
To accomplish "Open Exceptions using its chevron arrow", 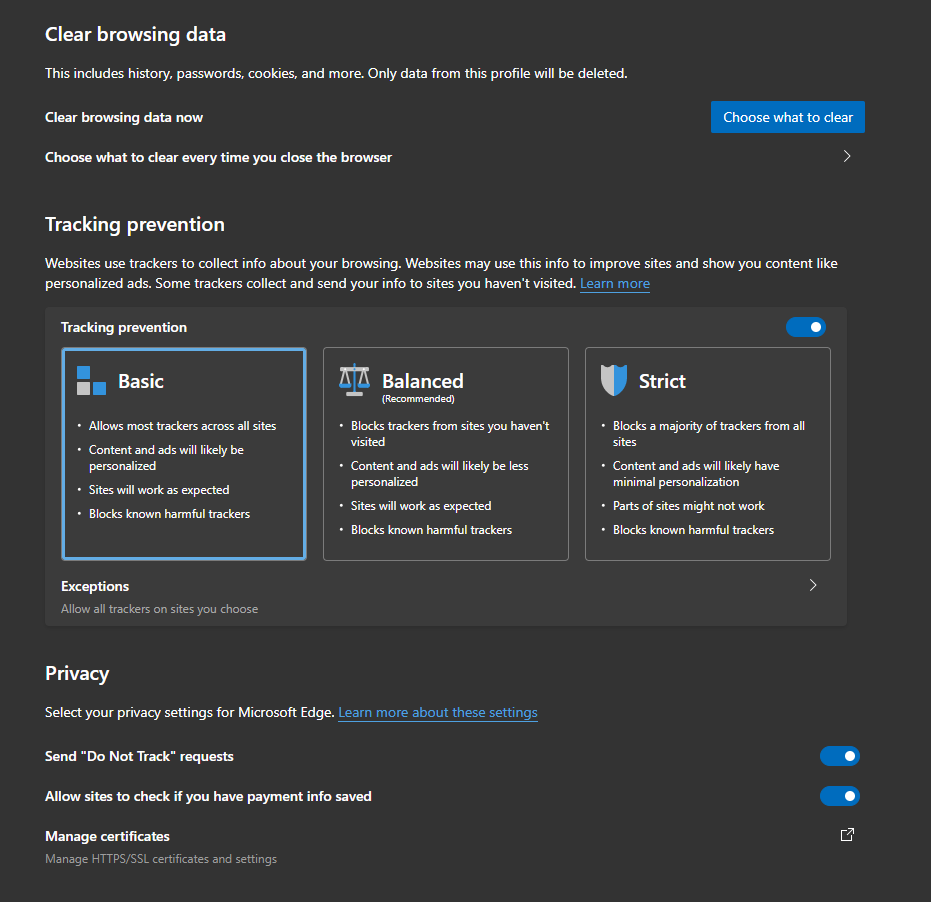I will [x=813, y=585].
